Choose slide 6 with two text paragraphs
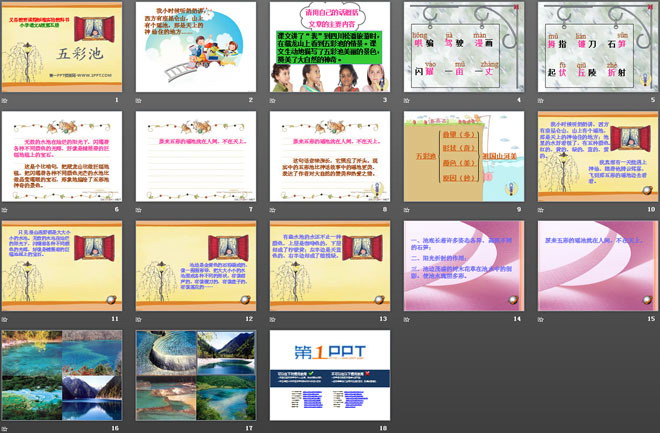Viewport: 660px width, 433px height. 62,156
